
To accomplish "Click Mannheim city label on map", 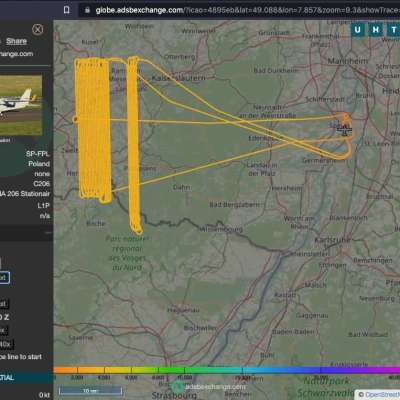I will (x=348, y=61).
